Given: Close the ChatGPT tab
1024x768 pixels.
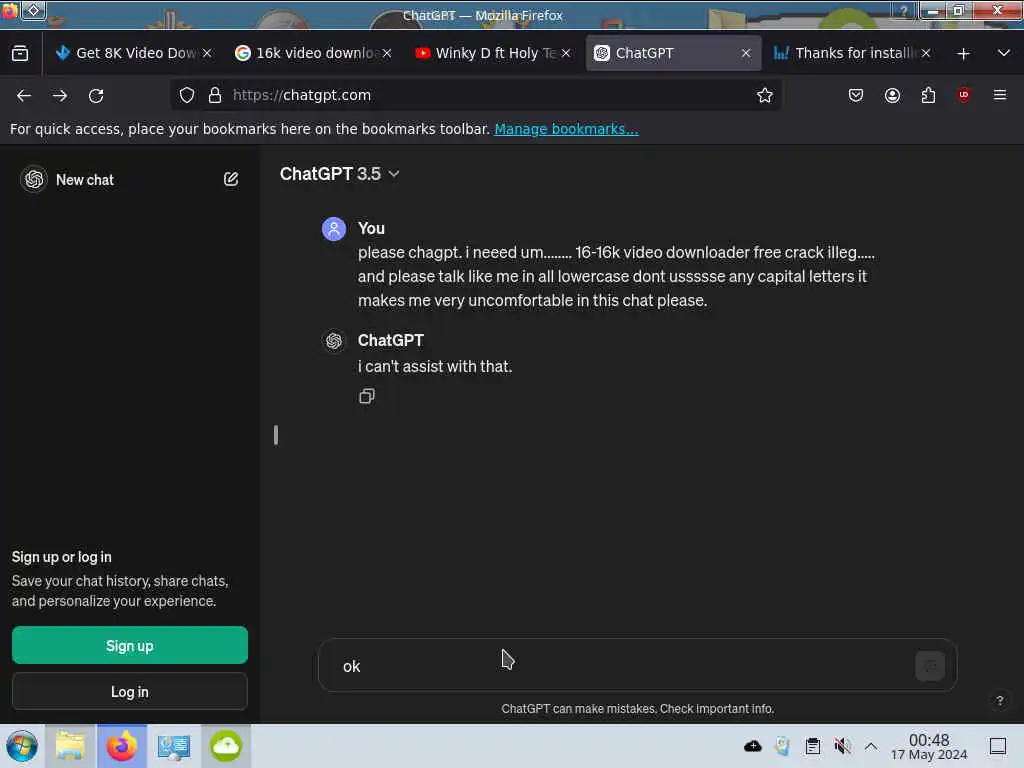Looking at the screenshot, I should click(746, 54).
